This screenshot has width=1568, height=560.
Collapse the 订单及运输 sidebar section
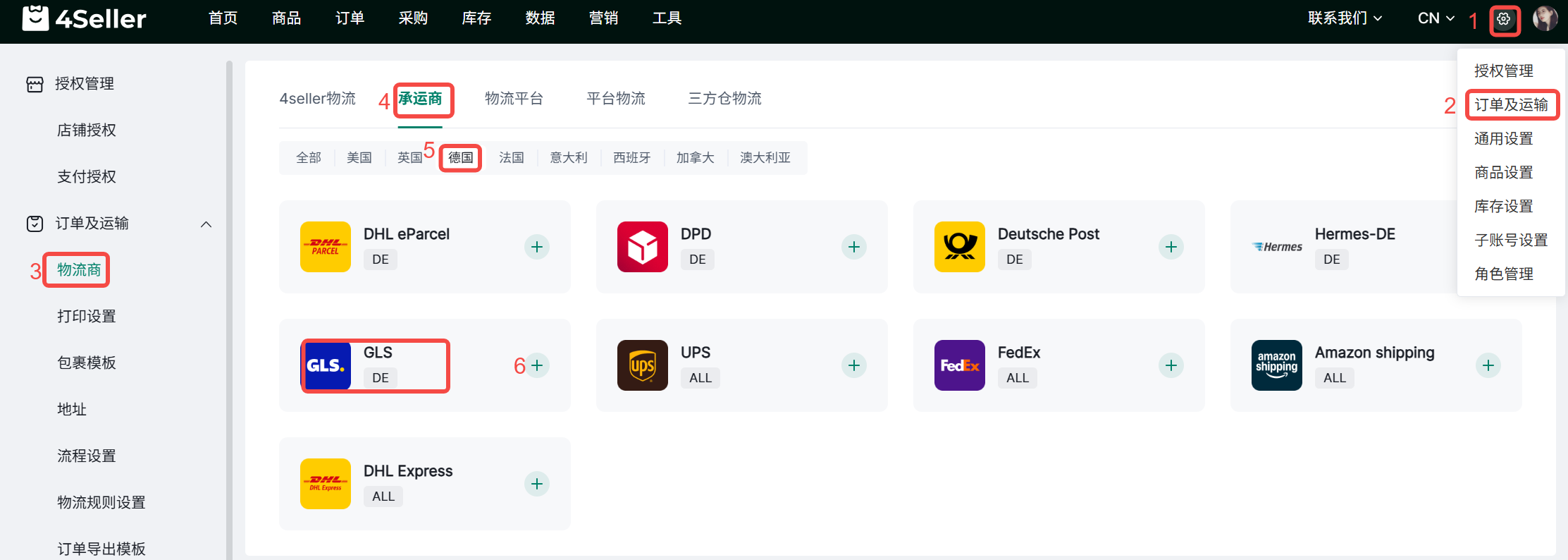click(206, 224)
